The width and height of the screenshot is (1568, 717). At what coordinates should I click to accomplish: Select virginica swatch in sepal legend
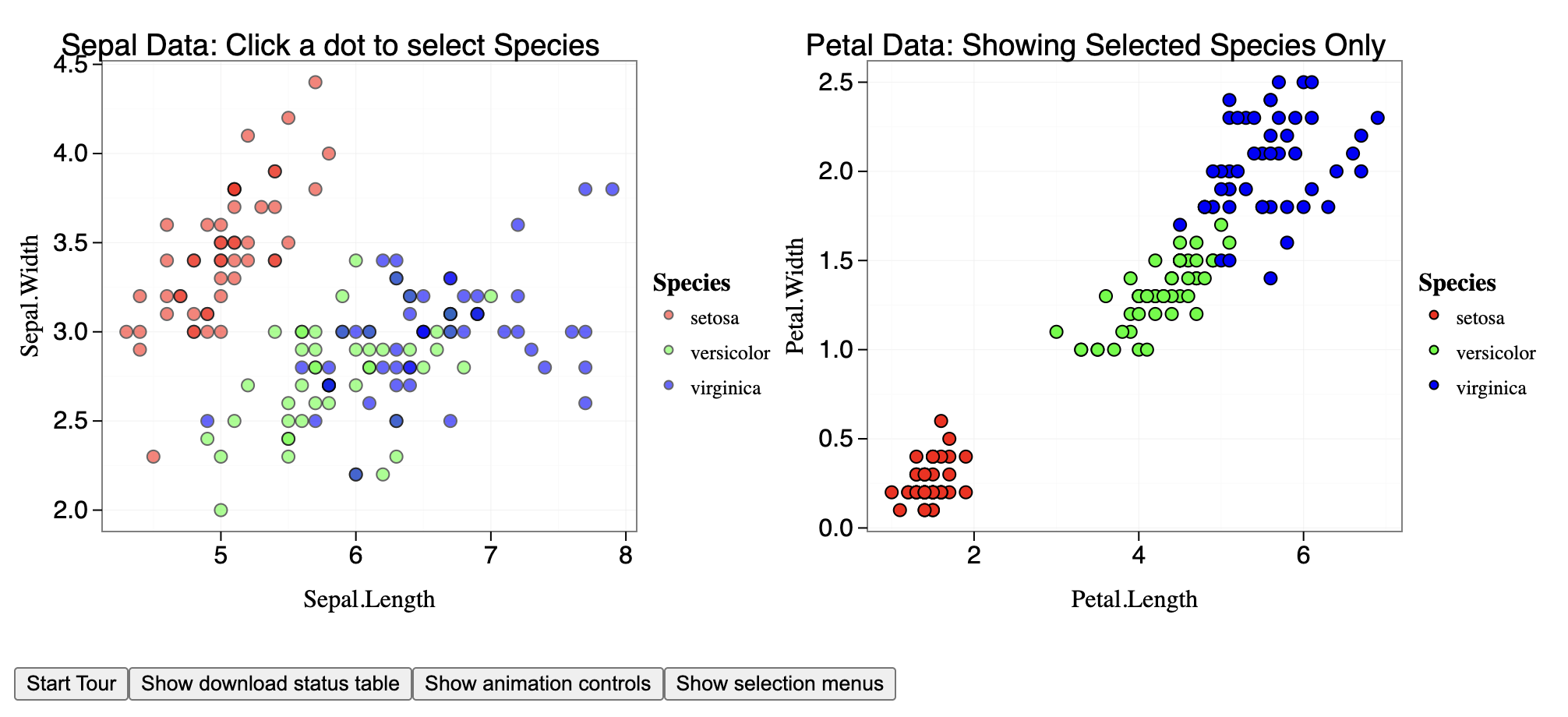[668, 385]
